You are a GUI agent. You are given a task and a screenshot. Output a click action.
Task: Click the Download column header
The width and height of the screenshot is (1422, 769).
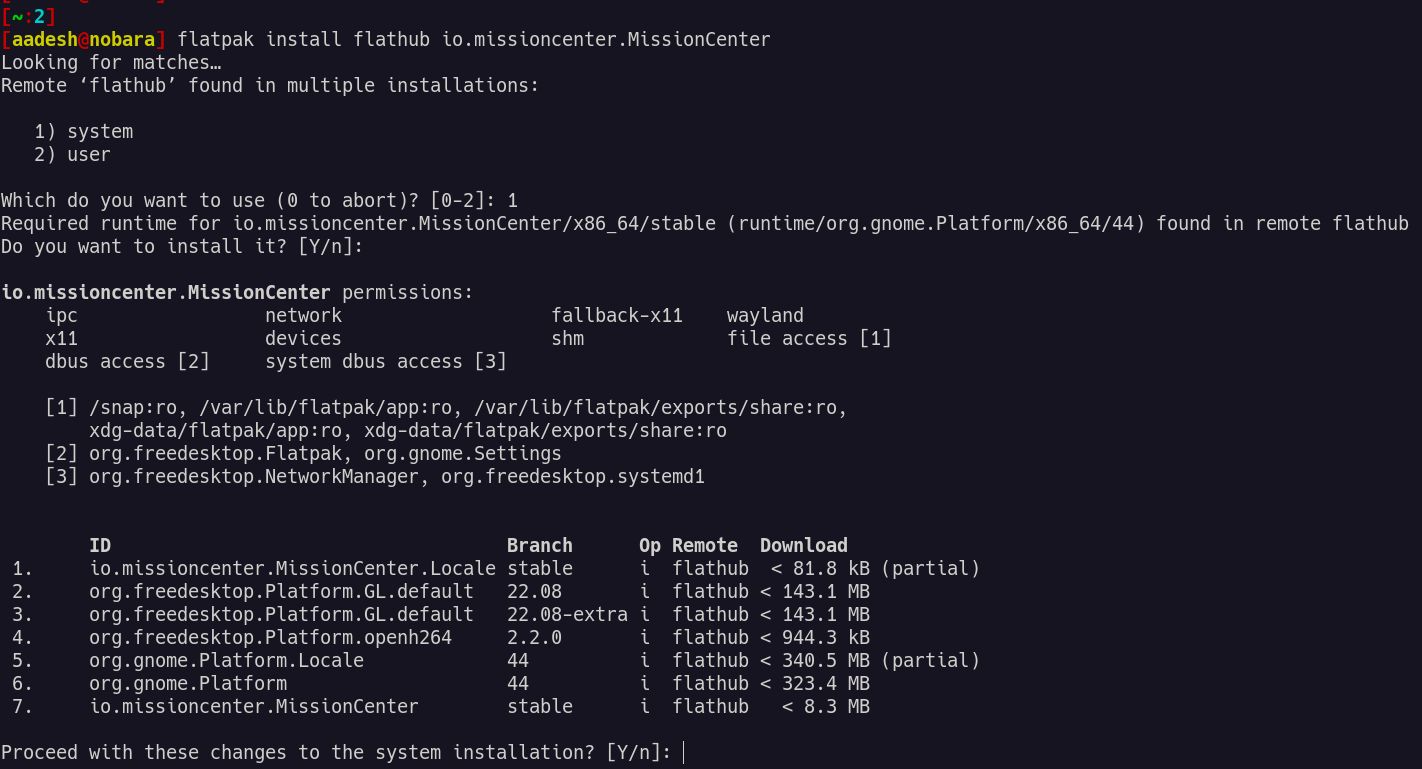(x=804, y=545)
